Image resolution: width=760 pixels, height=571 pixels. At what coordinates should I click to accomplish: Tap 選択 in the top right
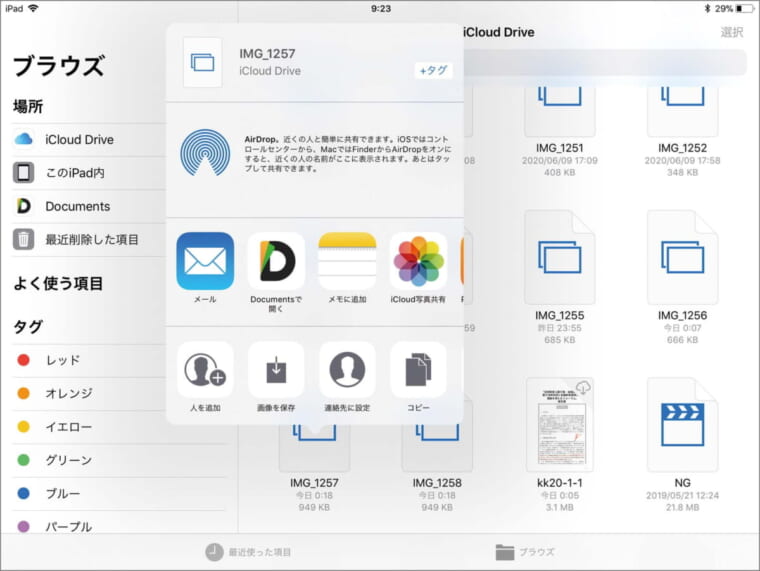click(731, 32)
